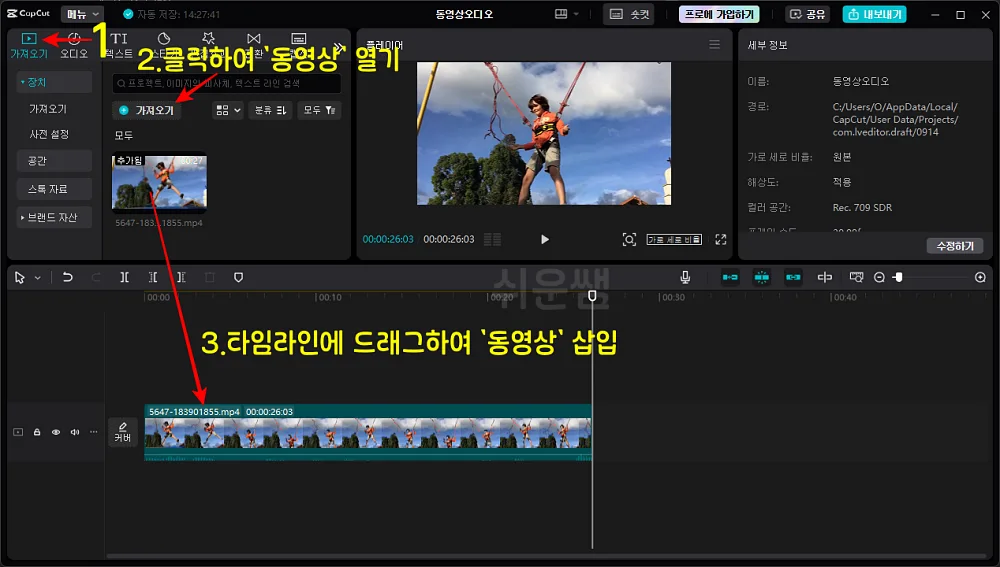
Task: Click the delete-right trim icon
Action: click(181, 277)
